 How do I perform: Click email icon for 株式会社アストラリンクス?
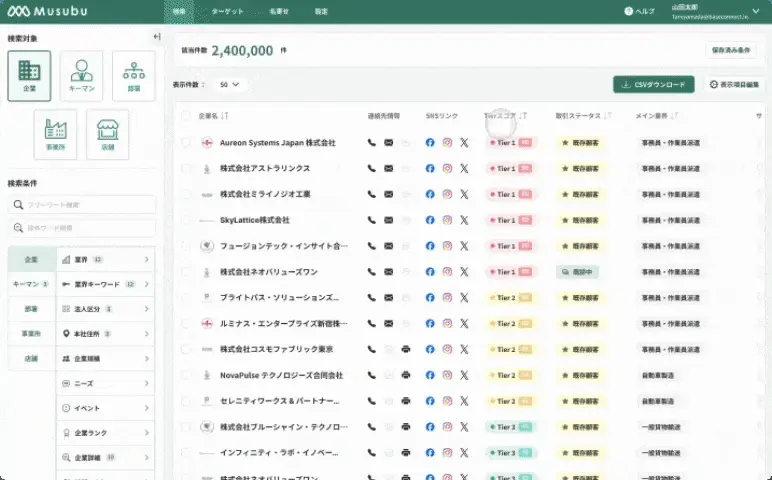(x=388, y=168)
